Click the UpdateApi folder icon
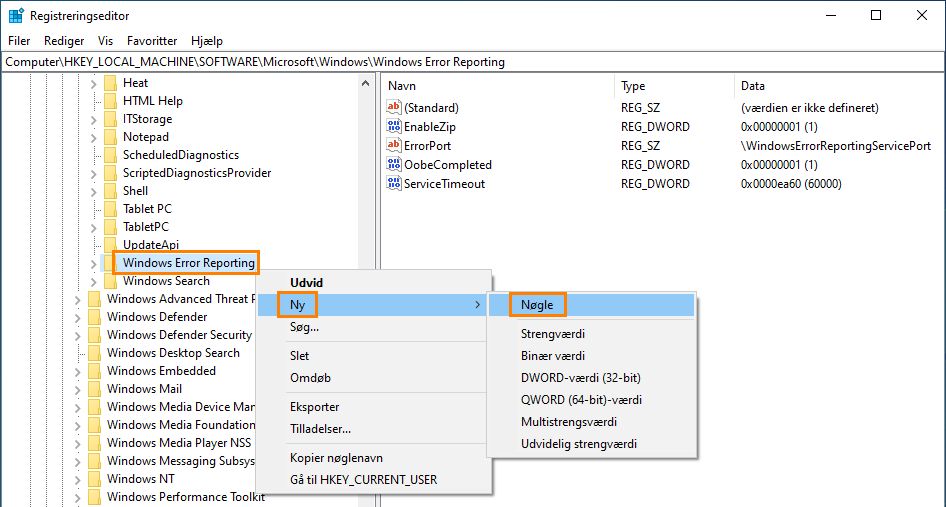 pos(110,244)
